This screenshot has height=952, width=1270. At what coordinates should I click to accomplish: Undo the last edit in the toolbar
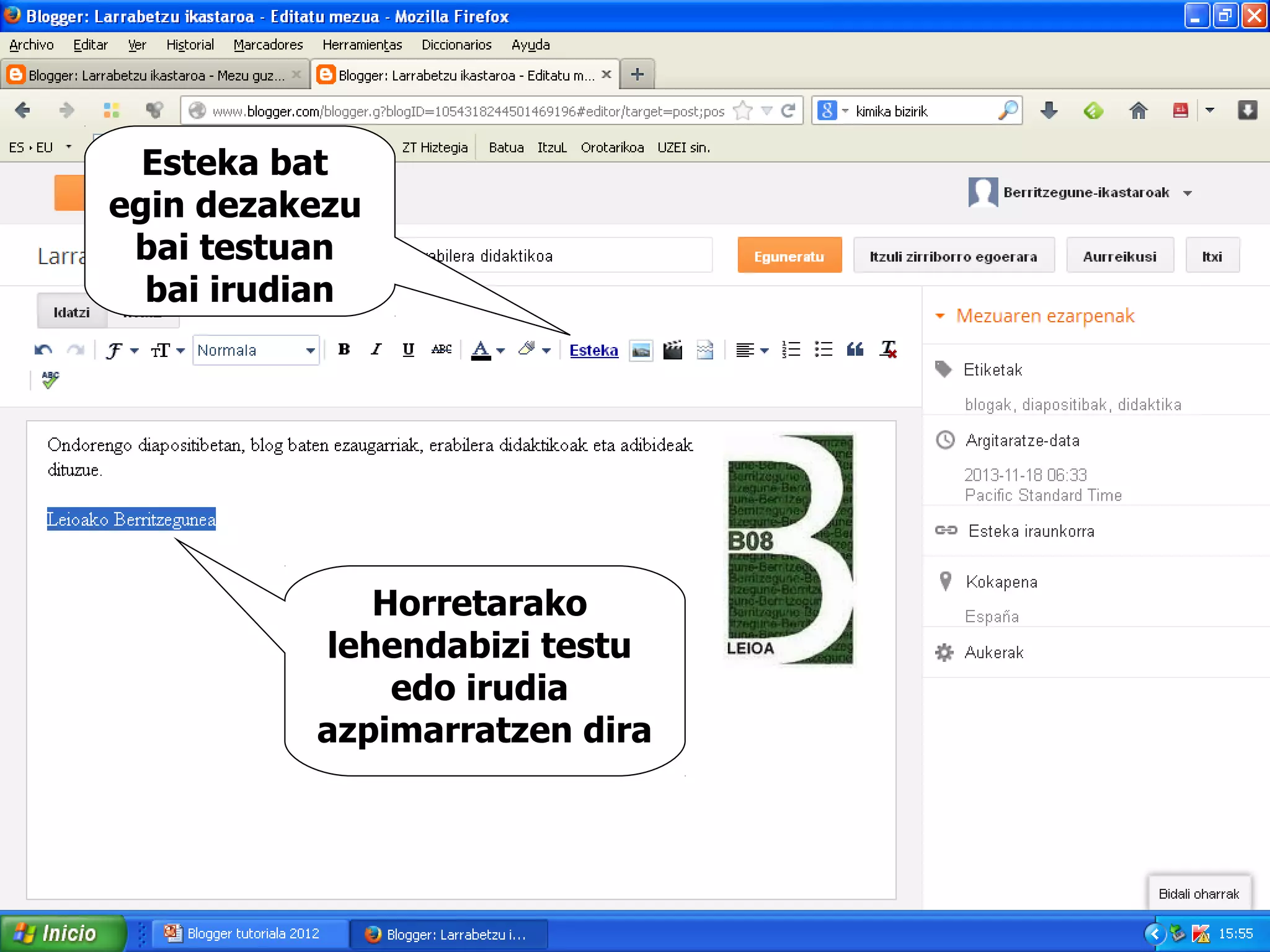point(43,350)
